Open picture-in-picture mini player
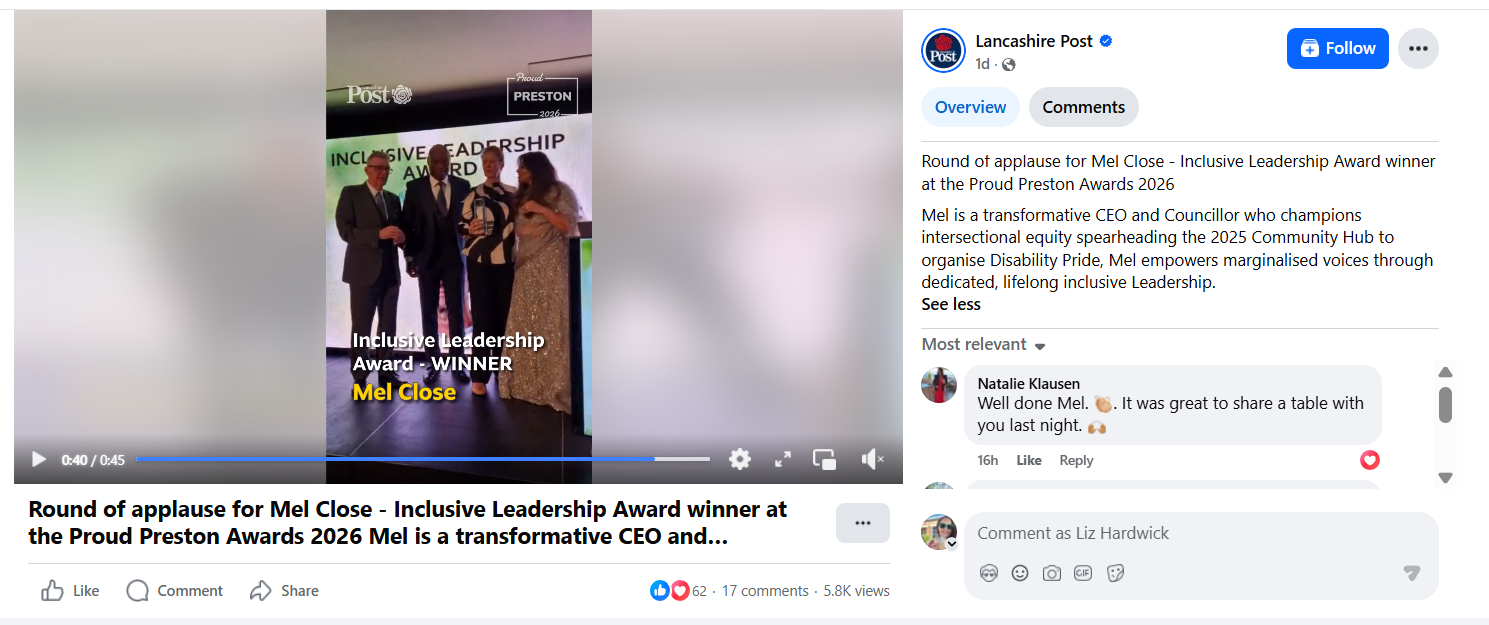This screenshot has width=1489, height=625. pyautogui.click(x=825, y=459)
